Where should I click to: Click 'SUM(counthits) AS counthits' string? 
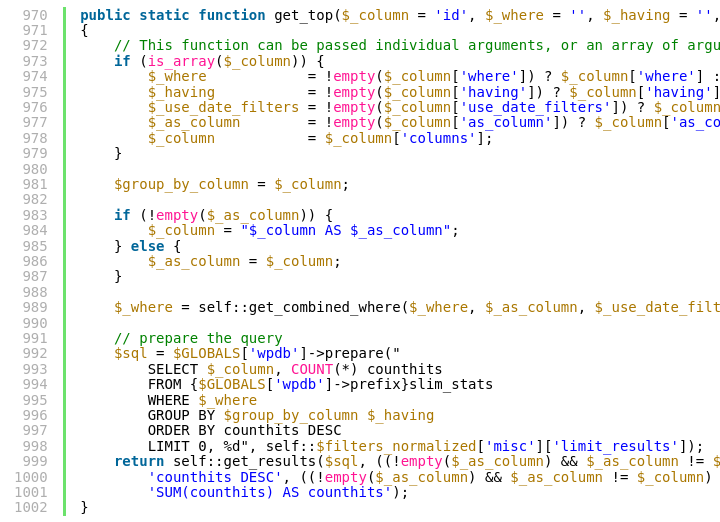270,492
